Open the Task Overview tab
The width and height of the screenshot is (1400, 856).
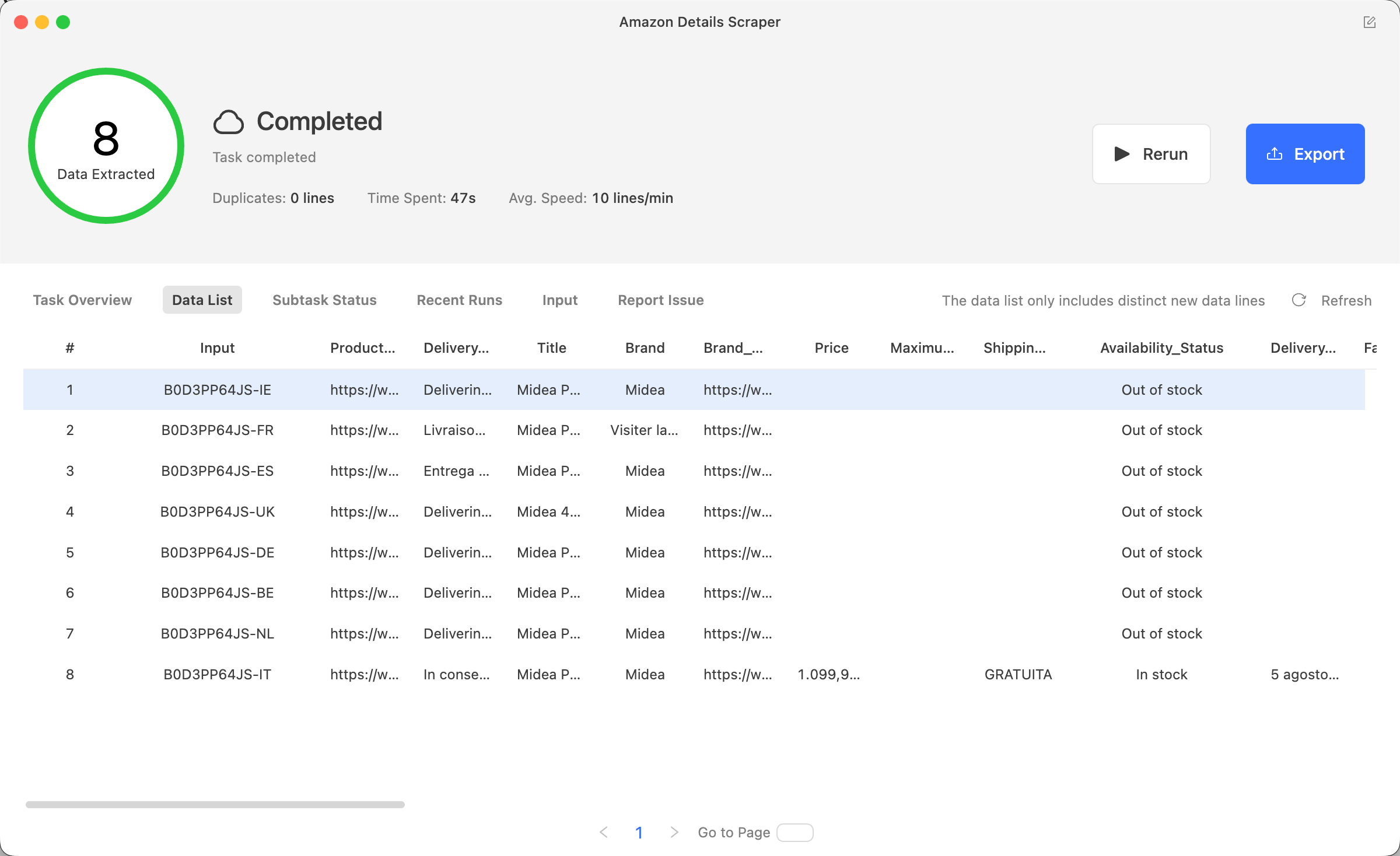(82, 300)
